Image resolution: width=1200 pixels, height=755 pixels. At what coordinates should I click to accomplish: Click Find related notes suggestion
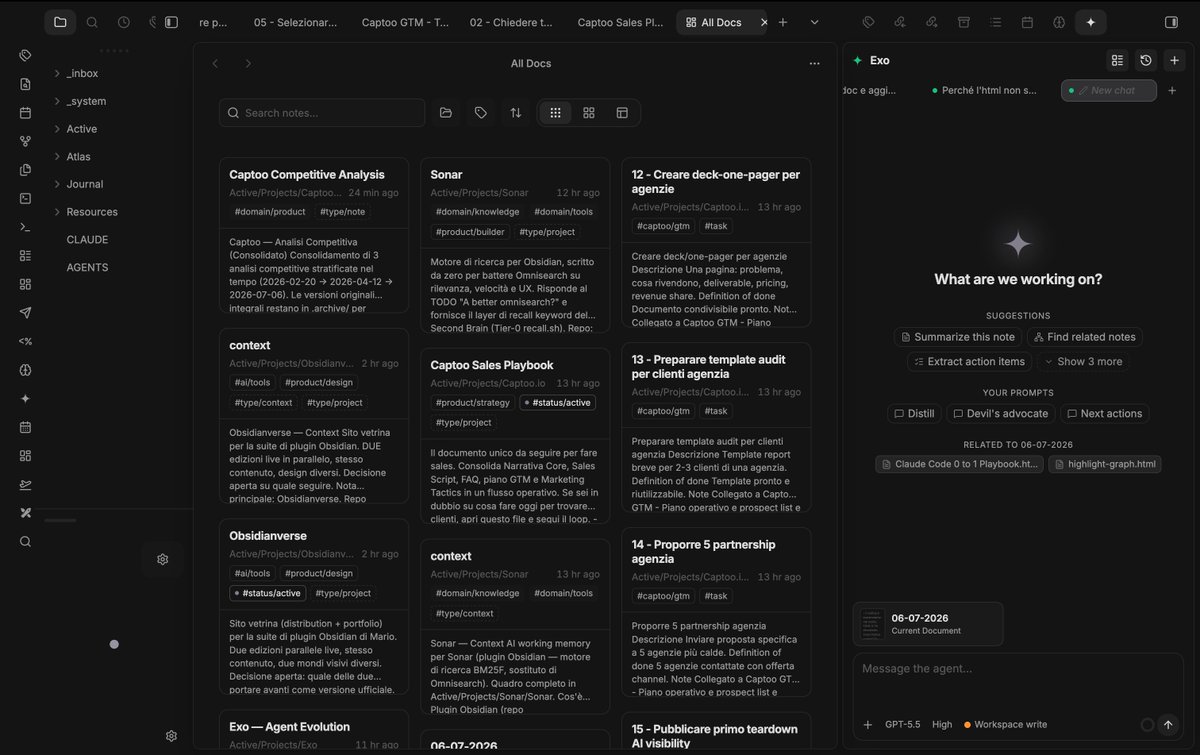click(1084, 337)
